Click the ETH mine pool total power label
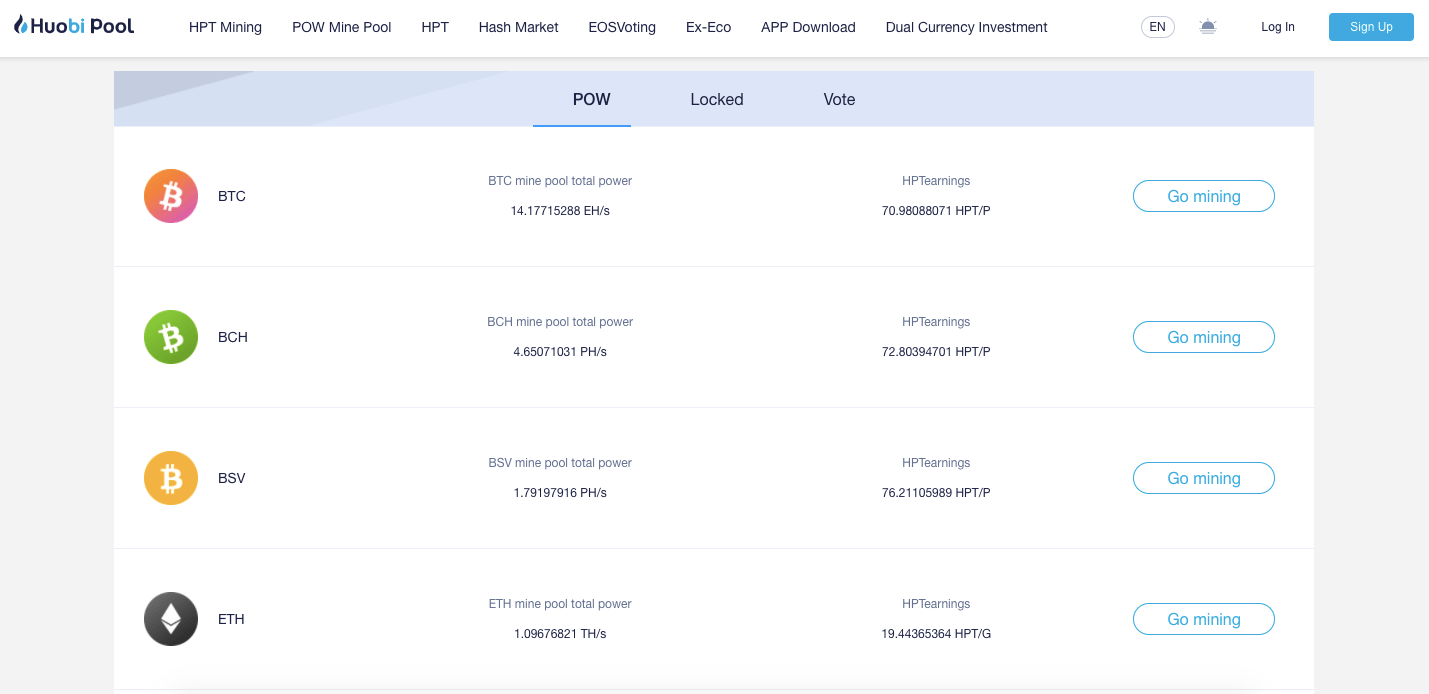Image resolution: width=1429 pixels, height=694 pixels. (560, 604)
